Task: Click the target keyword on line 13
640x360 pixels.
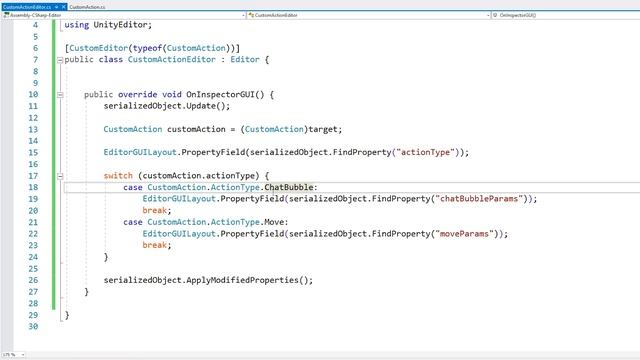Action: tap(322, 129)
